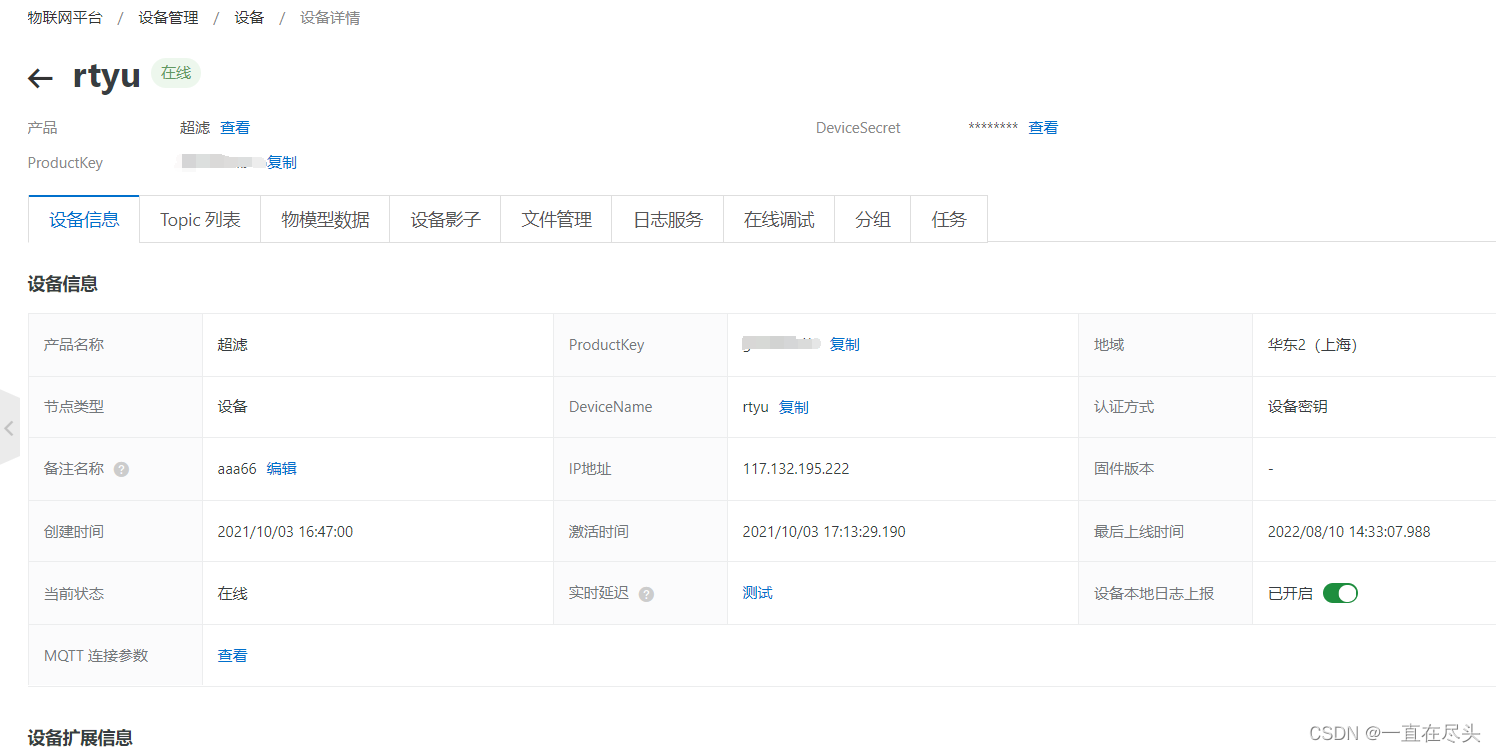
Task: Open the 任务 tab
Action: 949,219
